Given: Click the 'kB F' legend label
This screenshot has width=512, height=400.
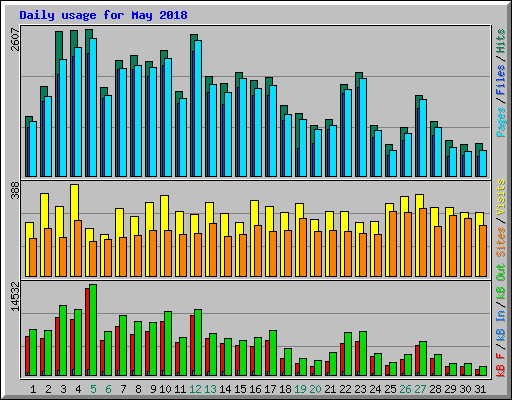Looking at the screenshot, I should (501, 365).
